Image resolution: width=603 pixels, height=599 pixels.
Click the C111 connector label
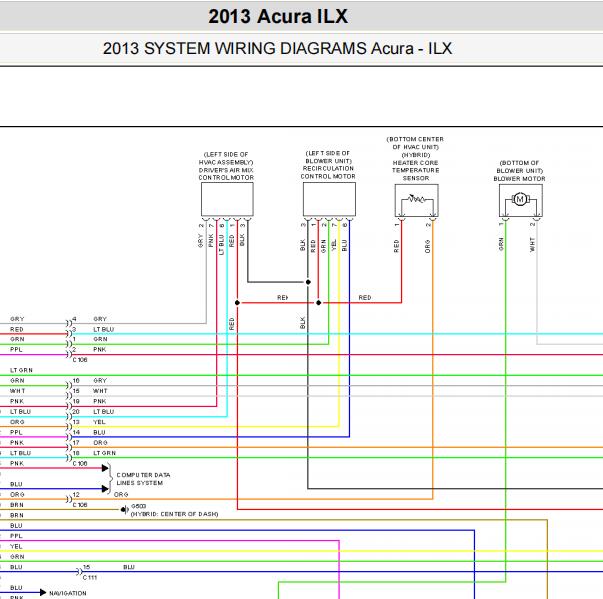pos(90,577)
